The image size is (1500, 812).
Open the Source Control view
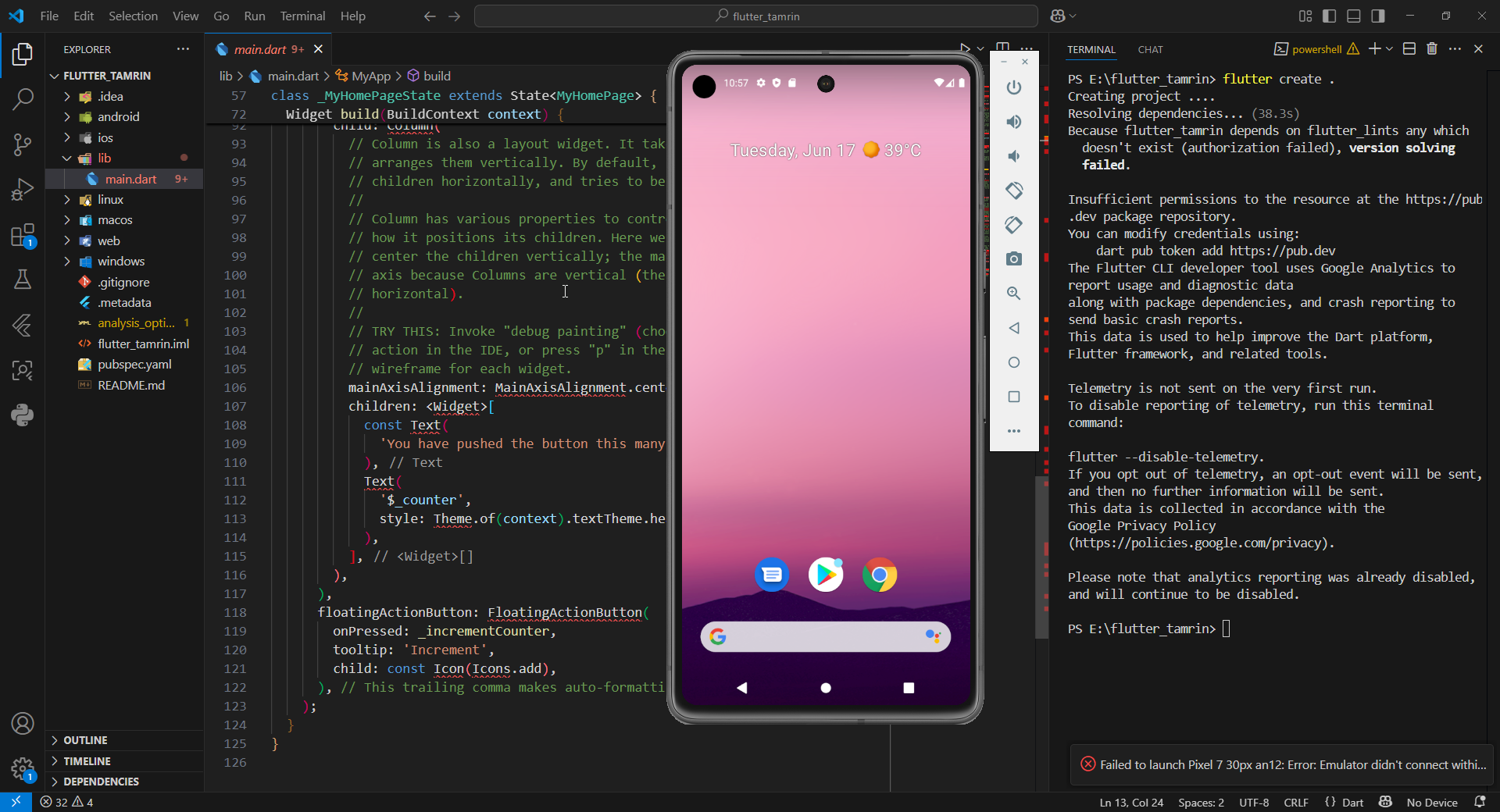coord(23,144)
